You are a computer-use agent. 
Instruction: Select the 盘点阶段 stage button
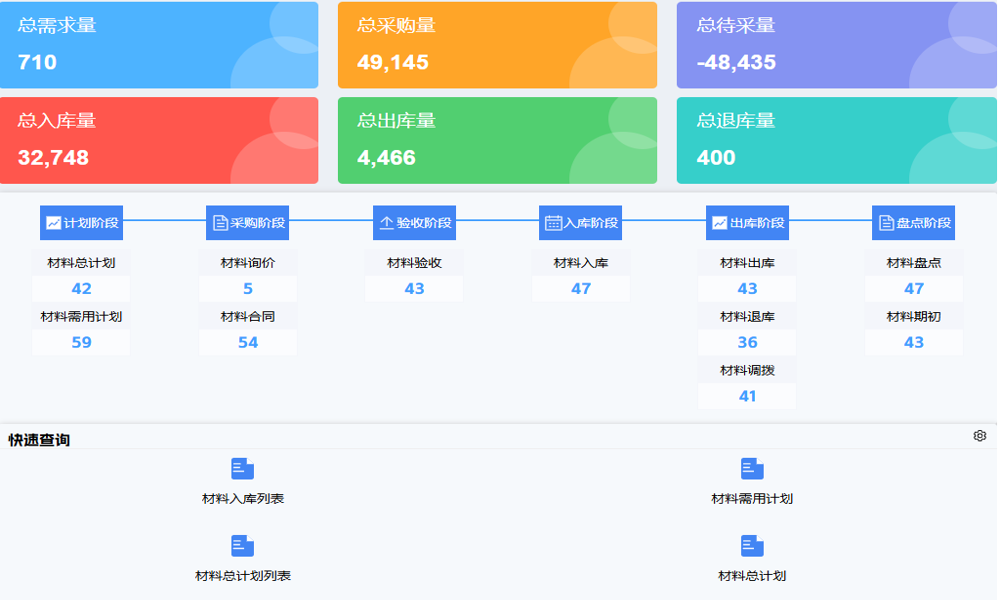click(x=913, y=223)
